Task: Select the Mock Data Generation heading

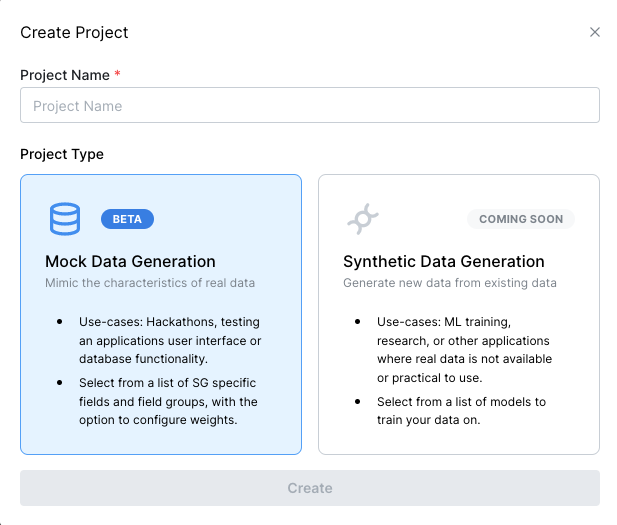Action: point(130,262)
